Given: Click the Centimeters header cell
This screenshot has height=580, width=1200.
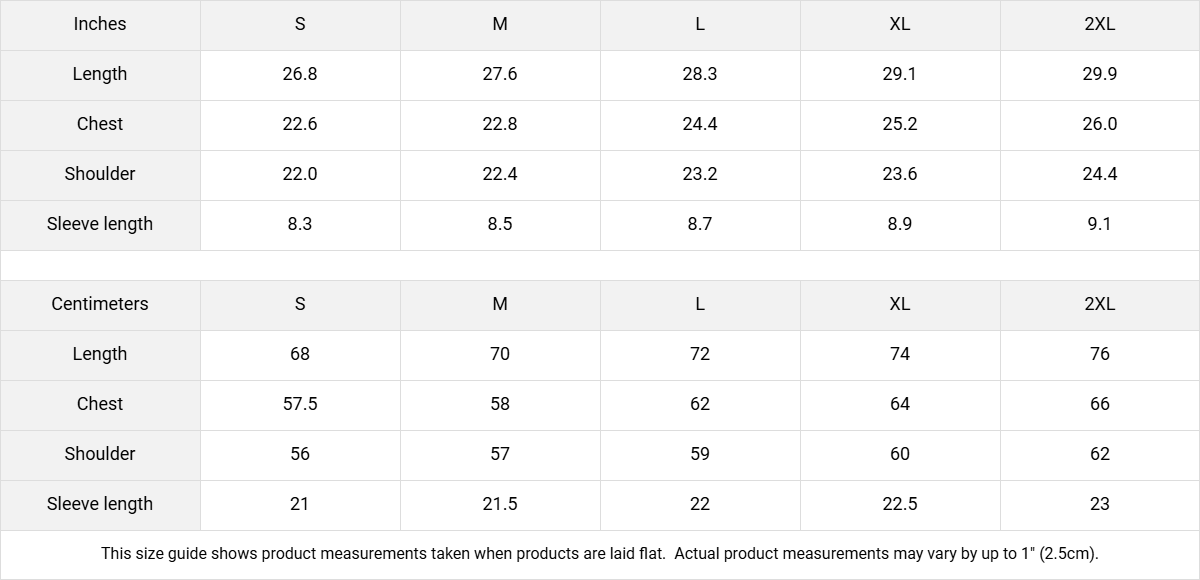Looking at the screenshot, I should coord(100,305).
